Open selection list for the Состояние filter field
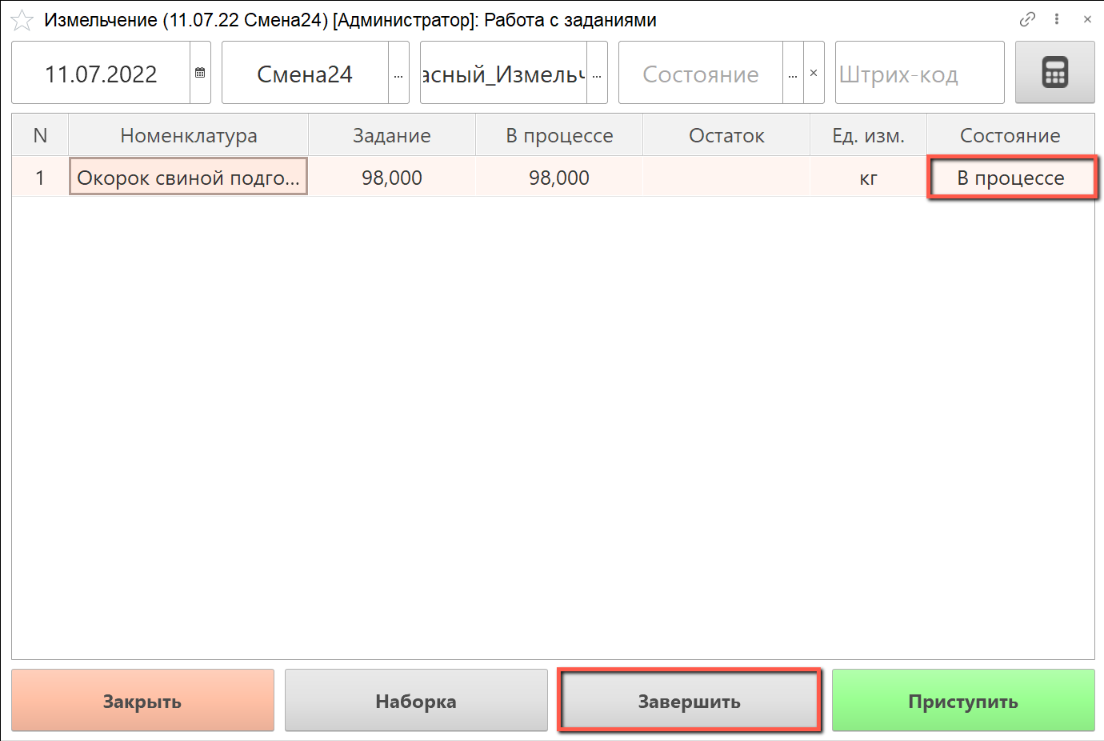The width and height of the screenshot is (1104, 741). pyautogui.click(x=793, y=73)
